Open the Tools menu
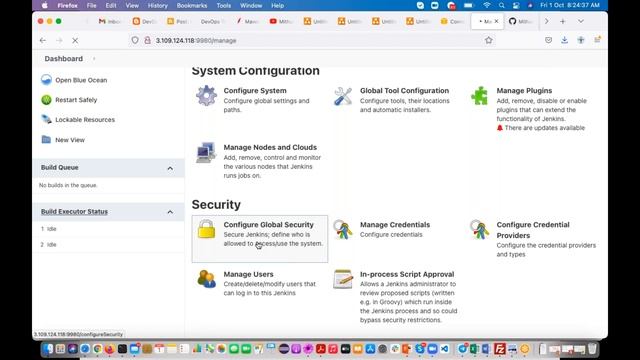 coord(223,5)
